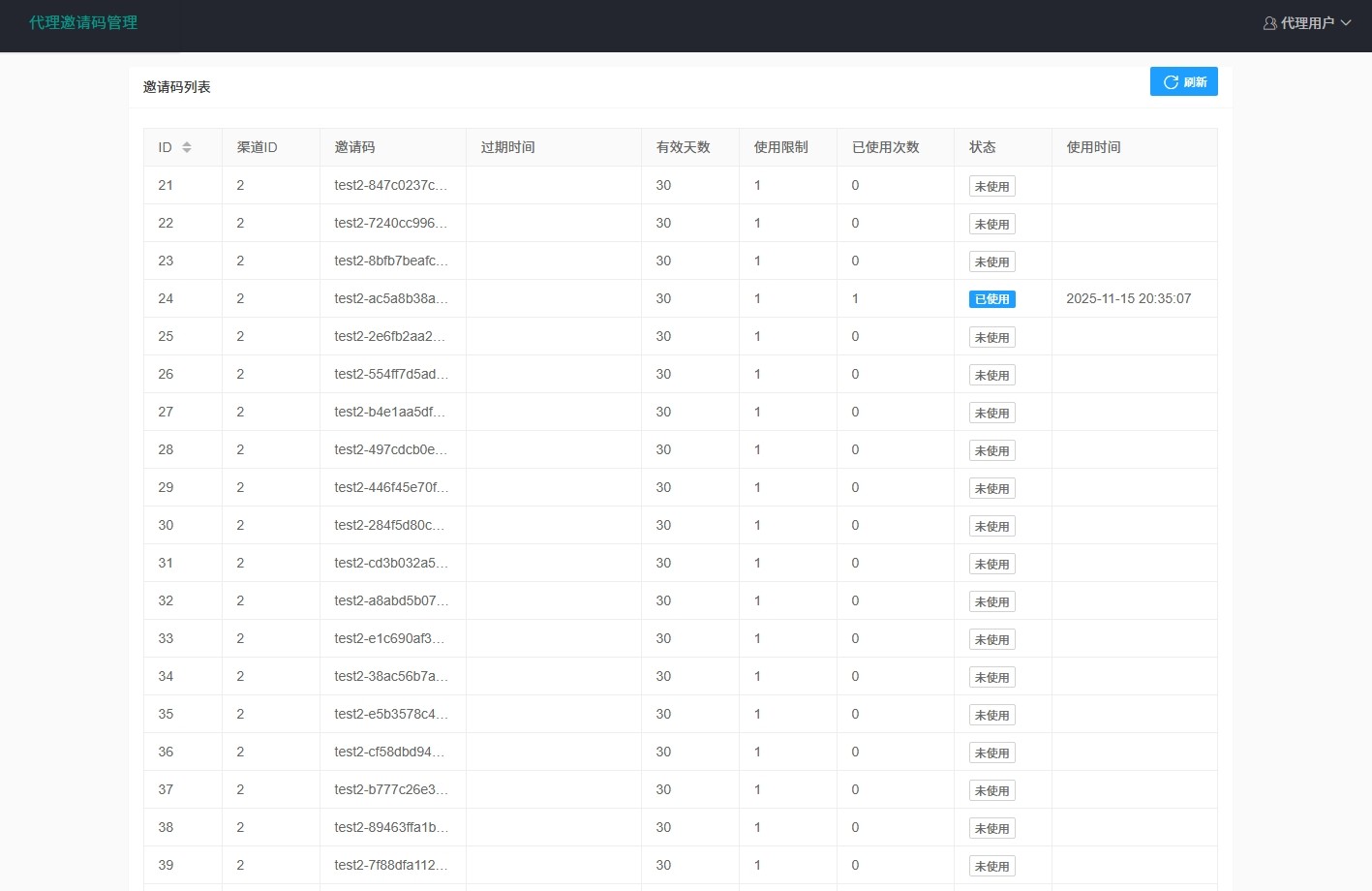Click the 已使用 status tag in row 24
Image resolution: width=1372 pixels, height=891 pixels.
point(991,299)
